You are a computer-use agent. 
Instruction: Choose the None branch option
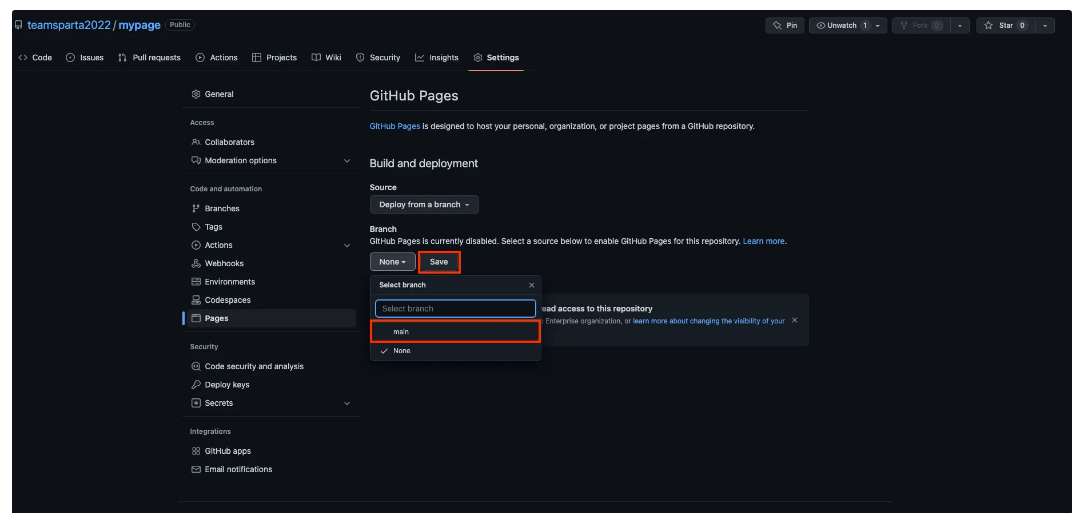456,351
